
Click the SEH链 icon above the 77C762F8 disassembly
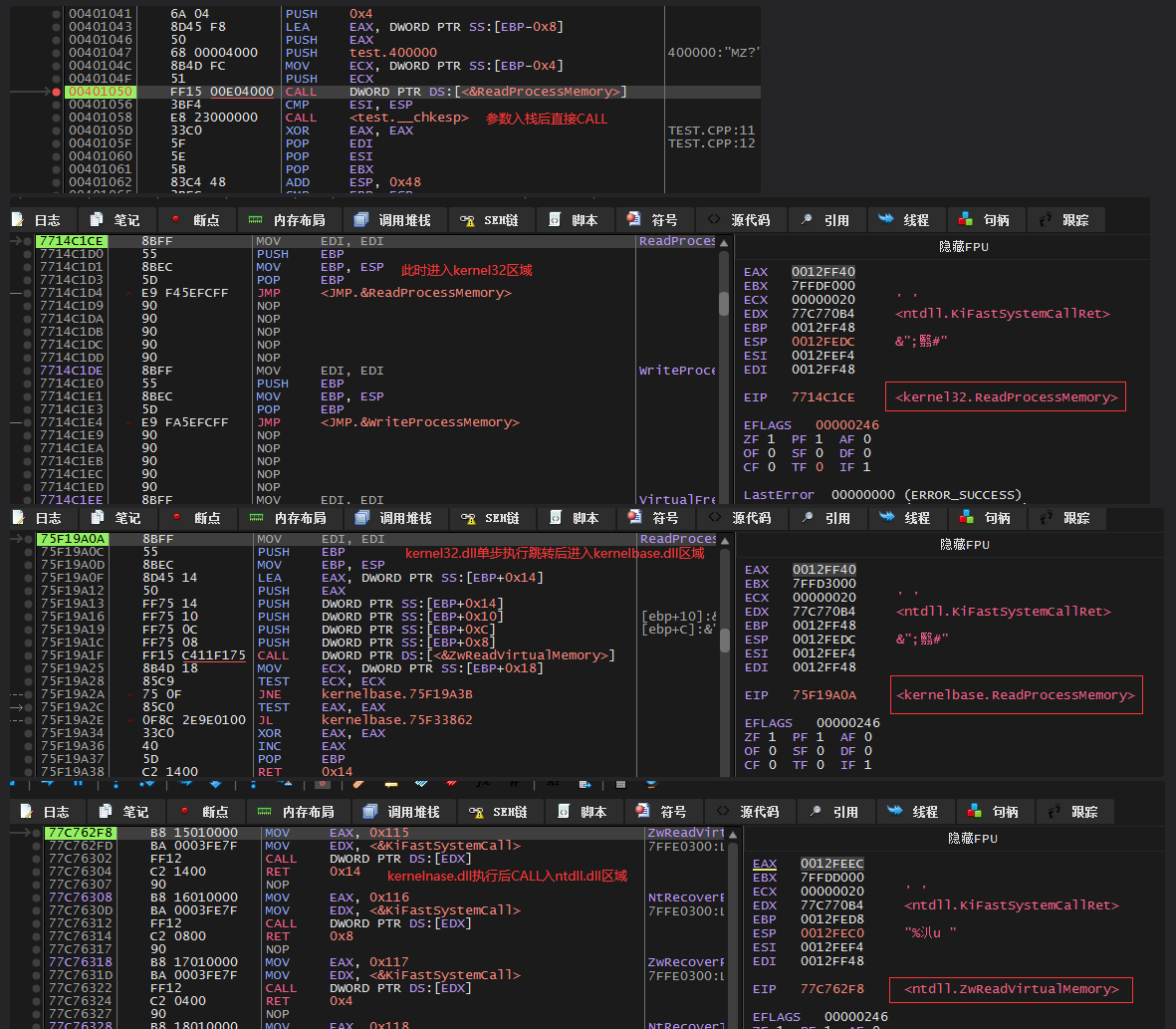click(x=476, y=812)
